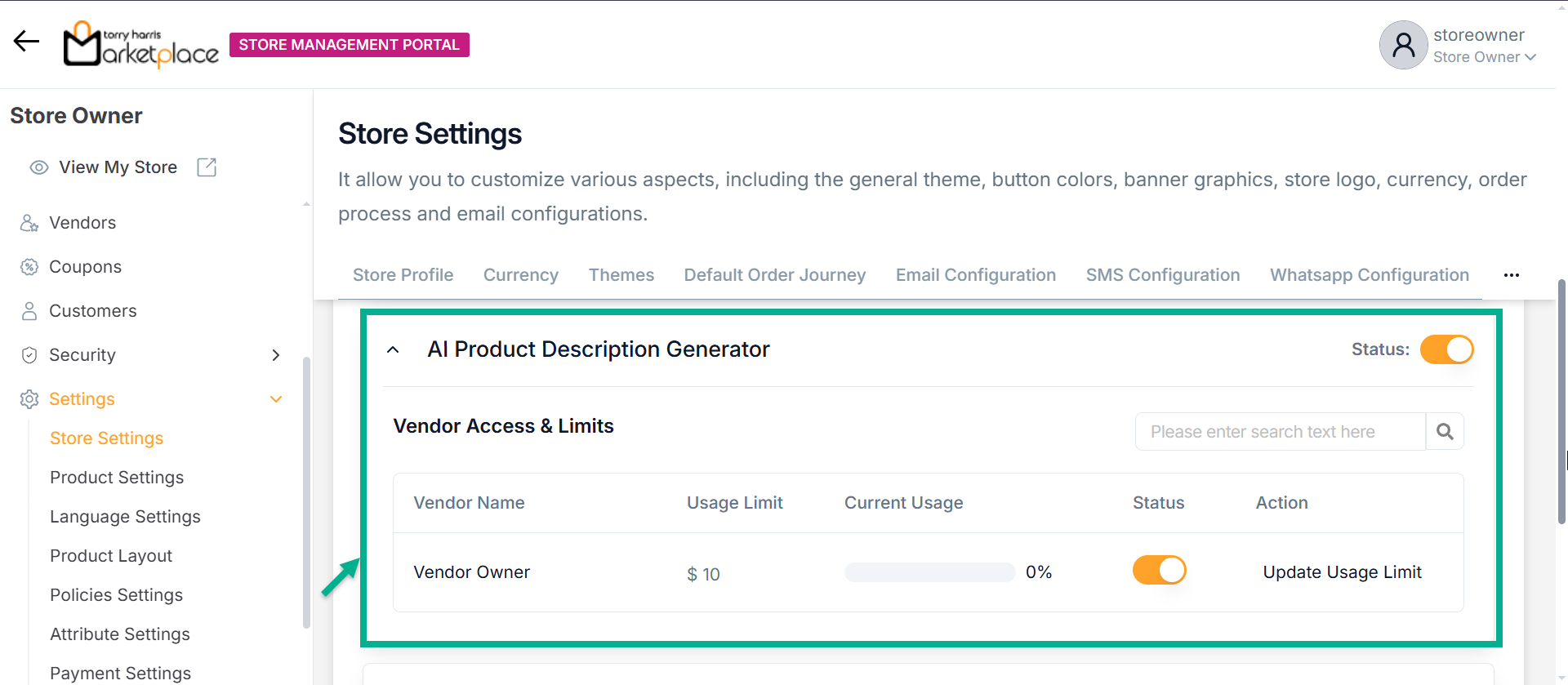Click the Vendors sidebar icon

[x=29, y=223]
